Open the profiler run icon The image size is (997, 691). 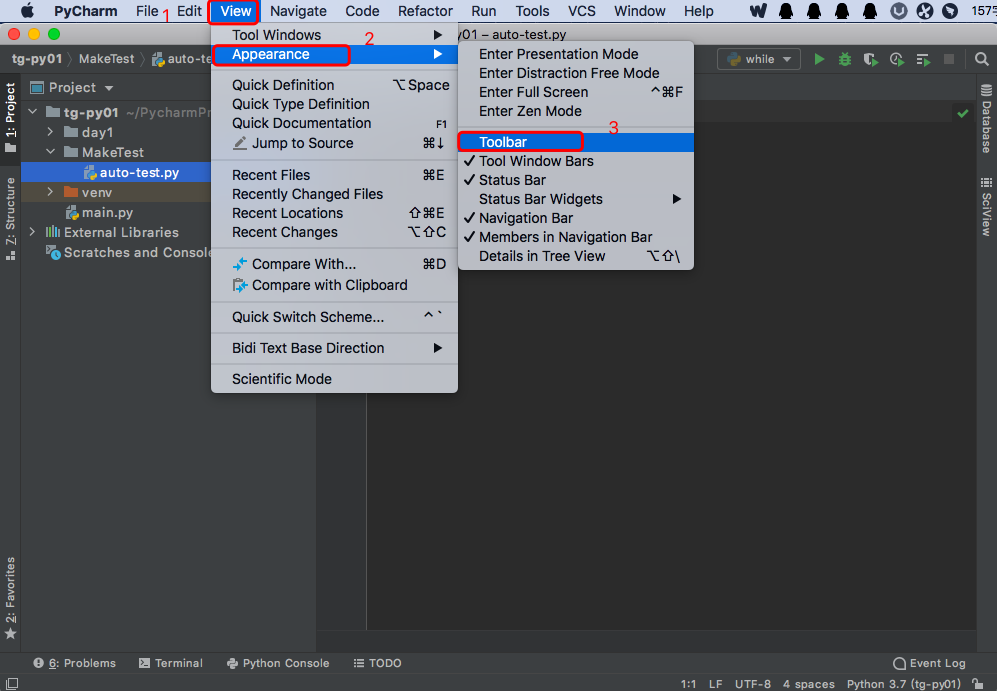897,59
